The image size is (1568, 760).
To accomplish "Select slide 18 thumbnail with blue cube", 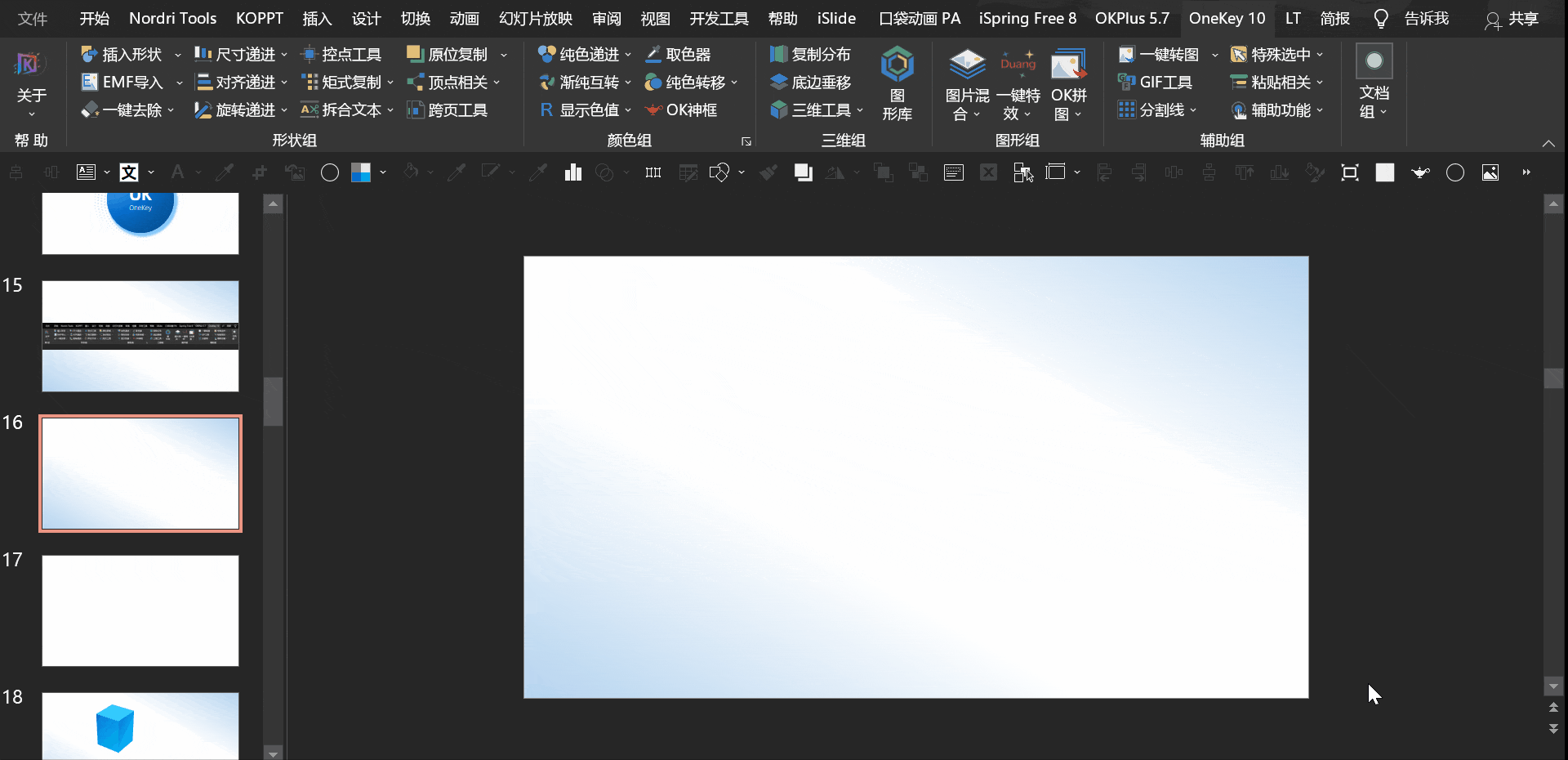I will point(140,726).
